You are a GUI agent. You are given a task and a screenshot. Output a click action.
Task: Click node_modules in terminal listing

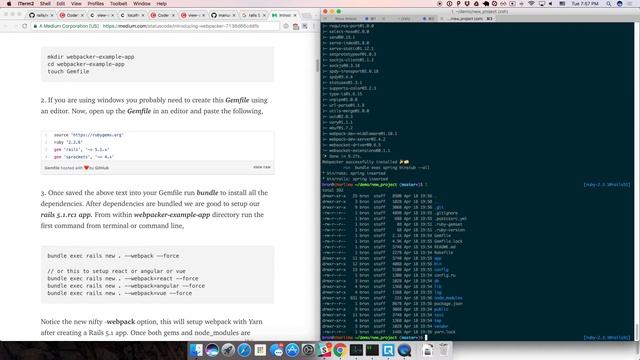[x=448, y=298]
